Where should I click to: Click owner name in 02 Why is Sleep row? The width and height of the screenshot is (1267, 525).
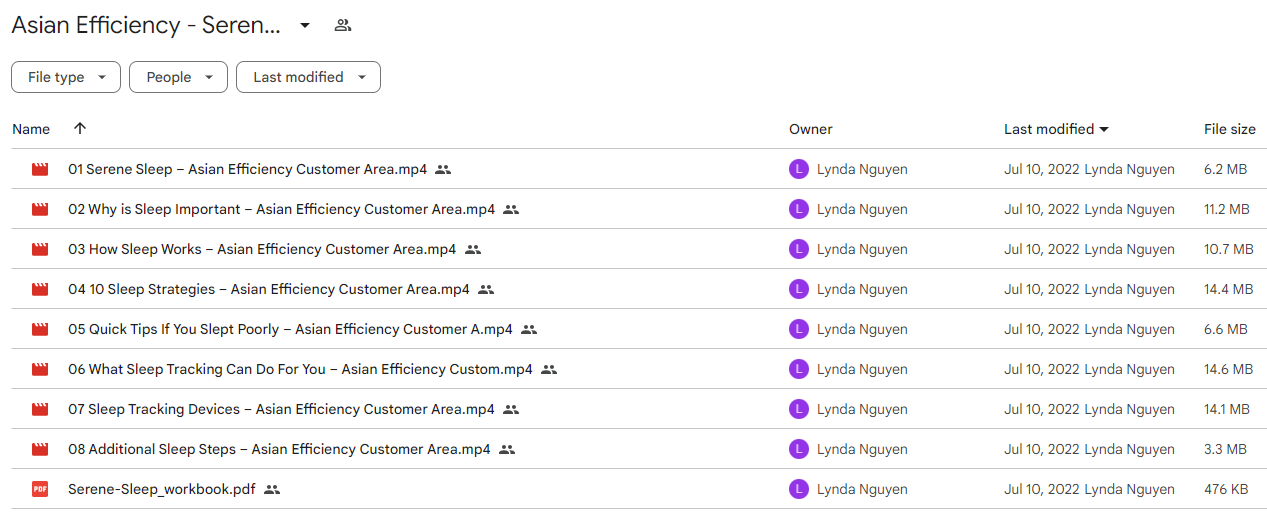[862, 210]
